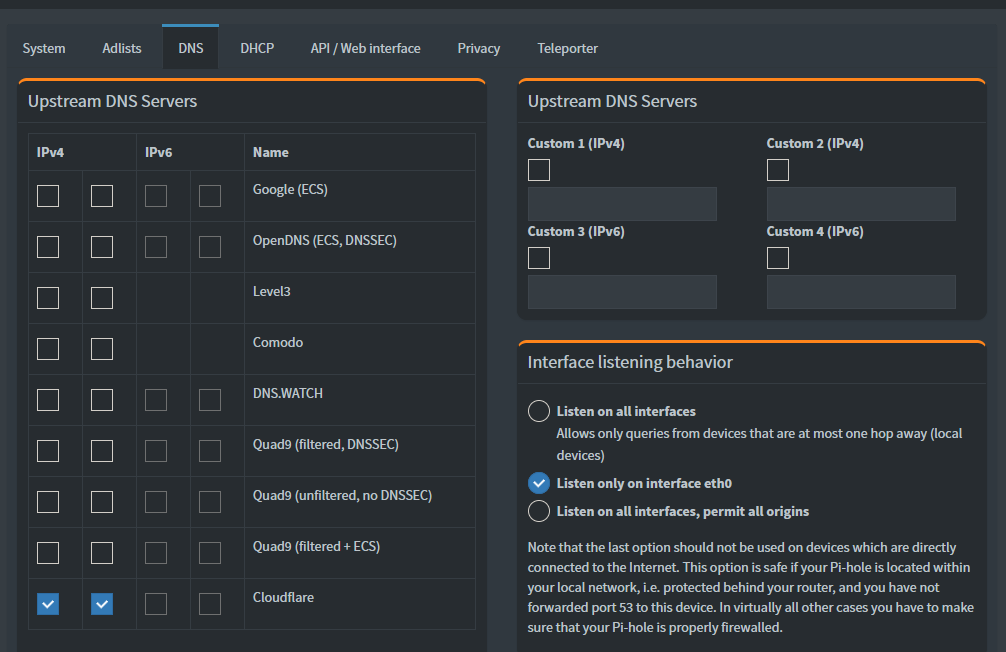This screenshot has height=652, width=1006.
Task: Enable the Custom 4 (IPv6) checkbox
Action: (x=778, y=258)
